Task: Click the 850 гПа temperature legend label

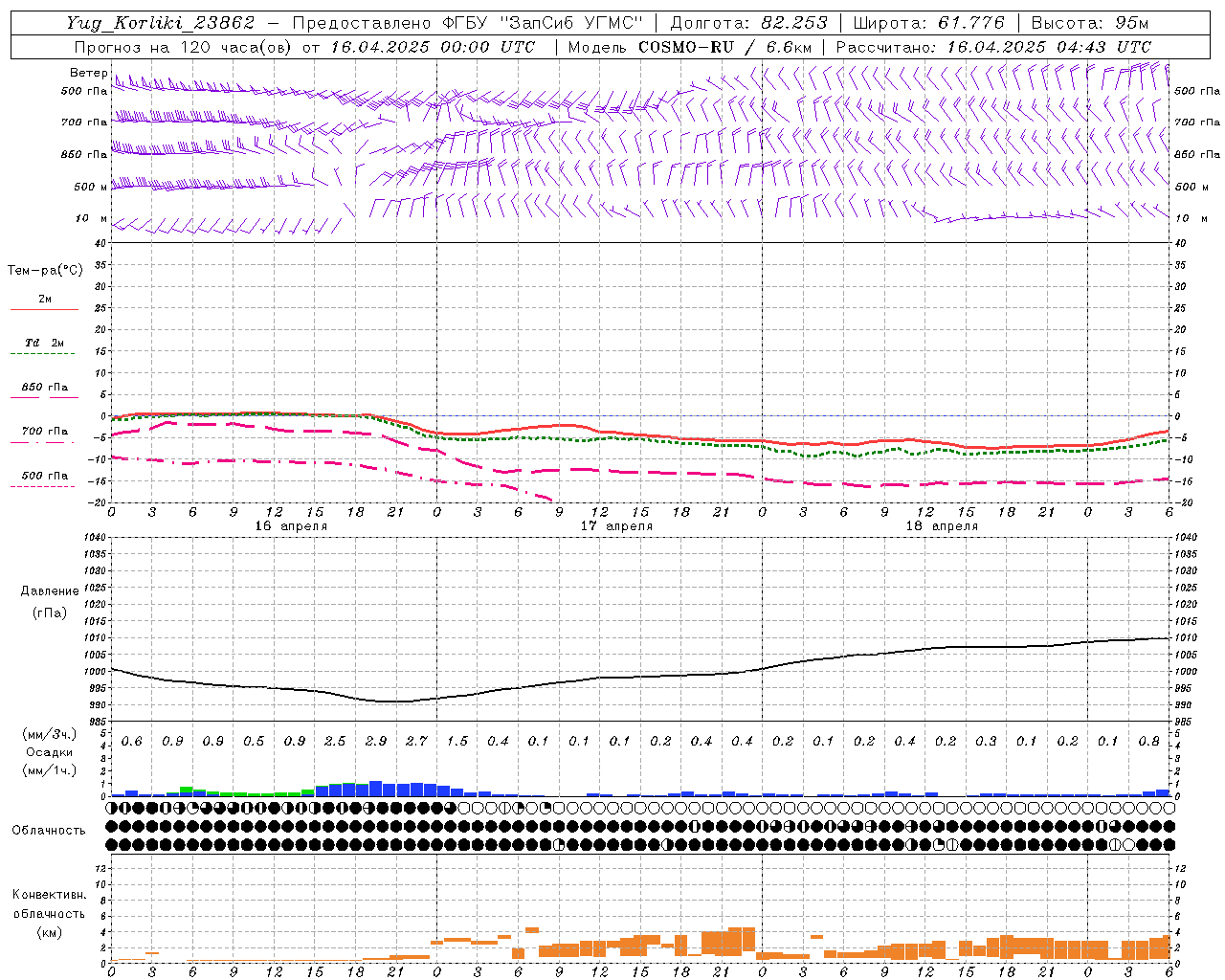Action: (x=45, y=388)
